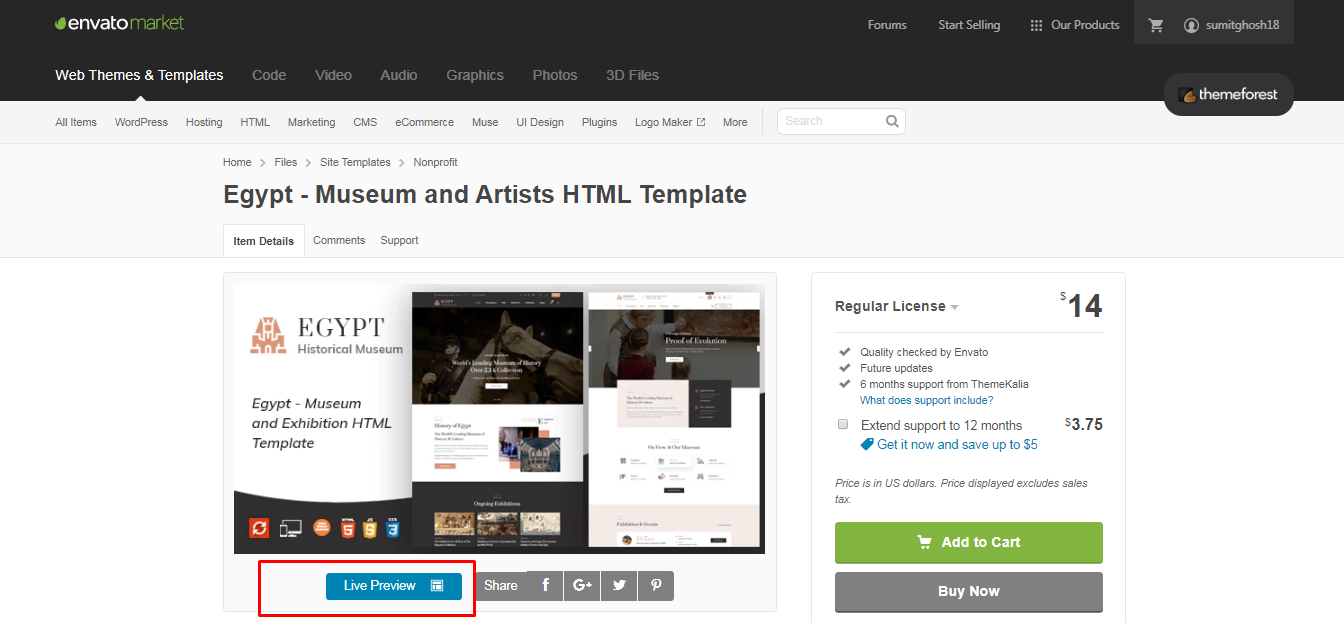Viewport: 1344px width, 623px height.
Task: Select Plugins category
Action: pos(599,122)
